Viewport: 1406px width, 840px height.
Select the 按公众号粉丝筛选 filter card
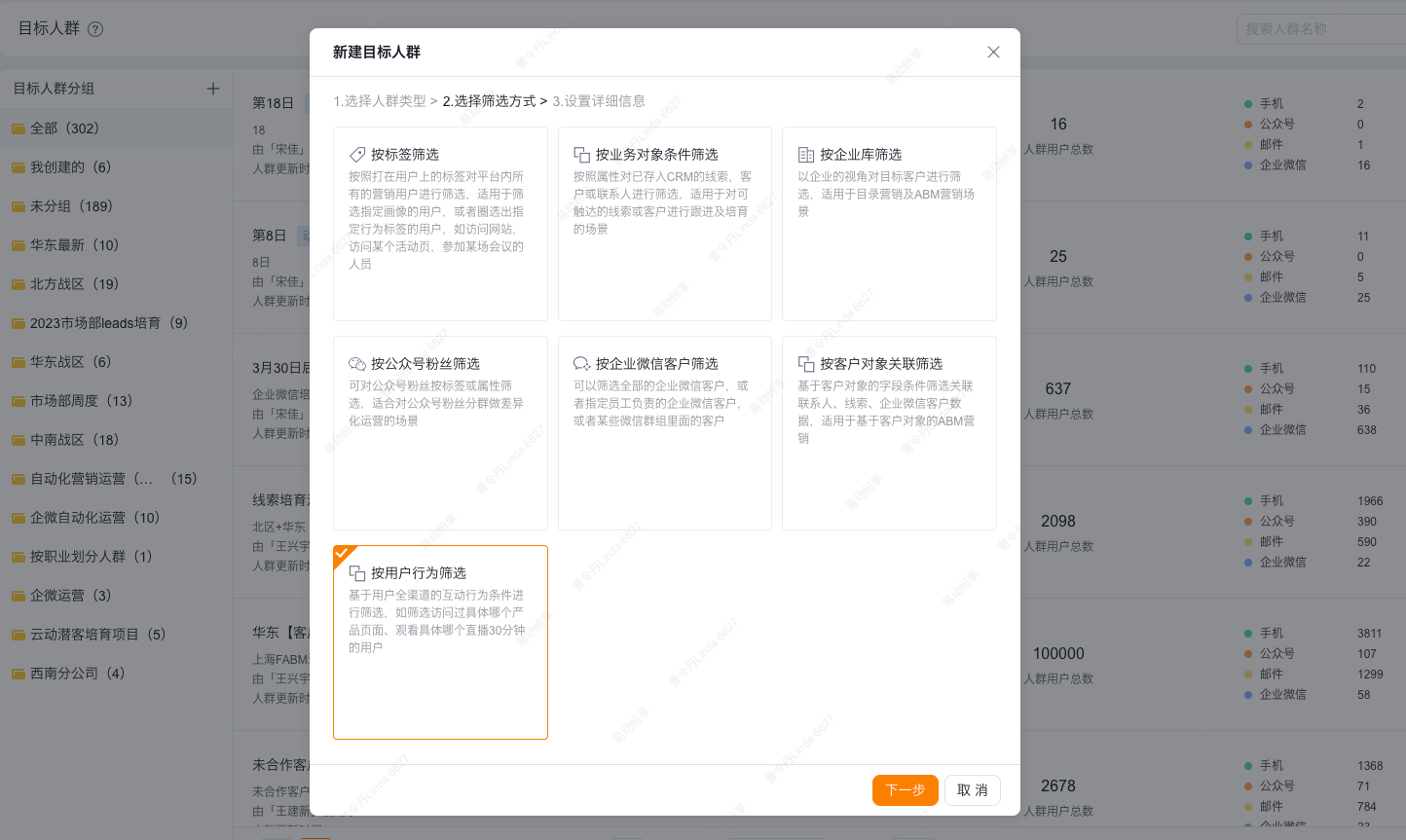coord(440,433)
